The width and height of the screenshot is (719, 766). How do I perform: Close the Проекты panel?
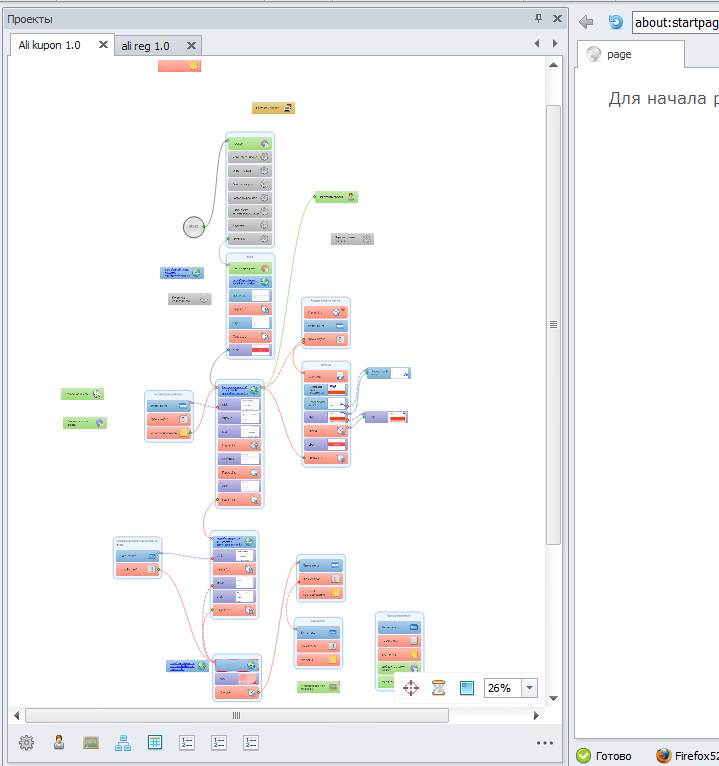tap(557, 19)
